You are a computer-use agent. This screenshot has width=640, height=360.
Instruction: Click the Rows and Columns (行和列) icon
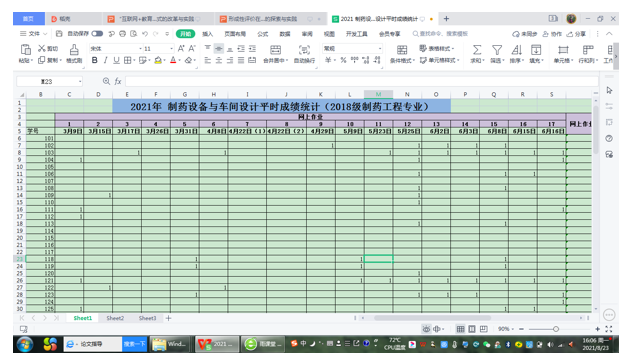pyautogui.click(x=588, y=50)
